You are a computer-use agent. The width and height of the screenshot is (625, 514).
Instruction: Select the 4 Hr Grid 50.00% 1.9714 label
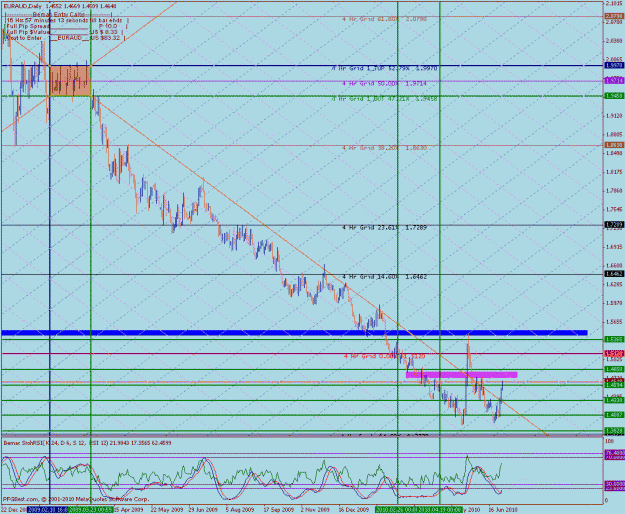(384, 83)
